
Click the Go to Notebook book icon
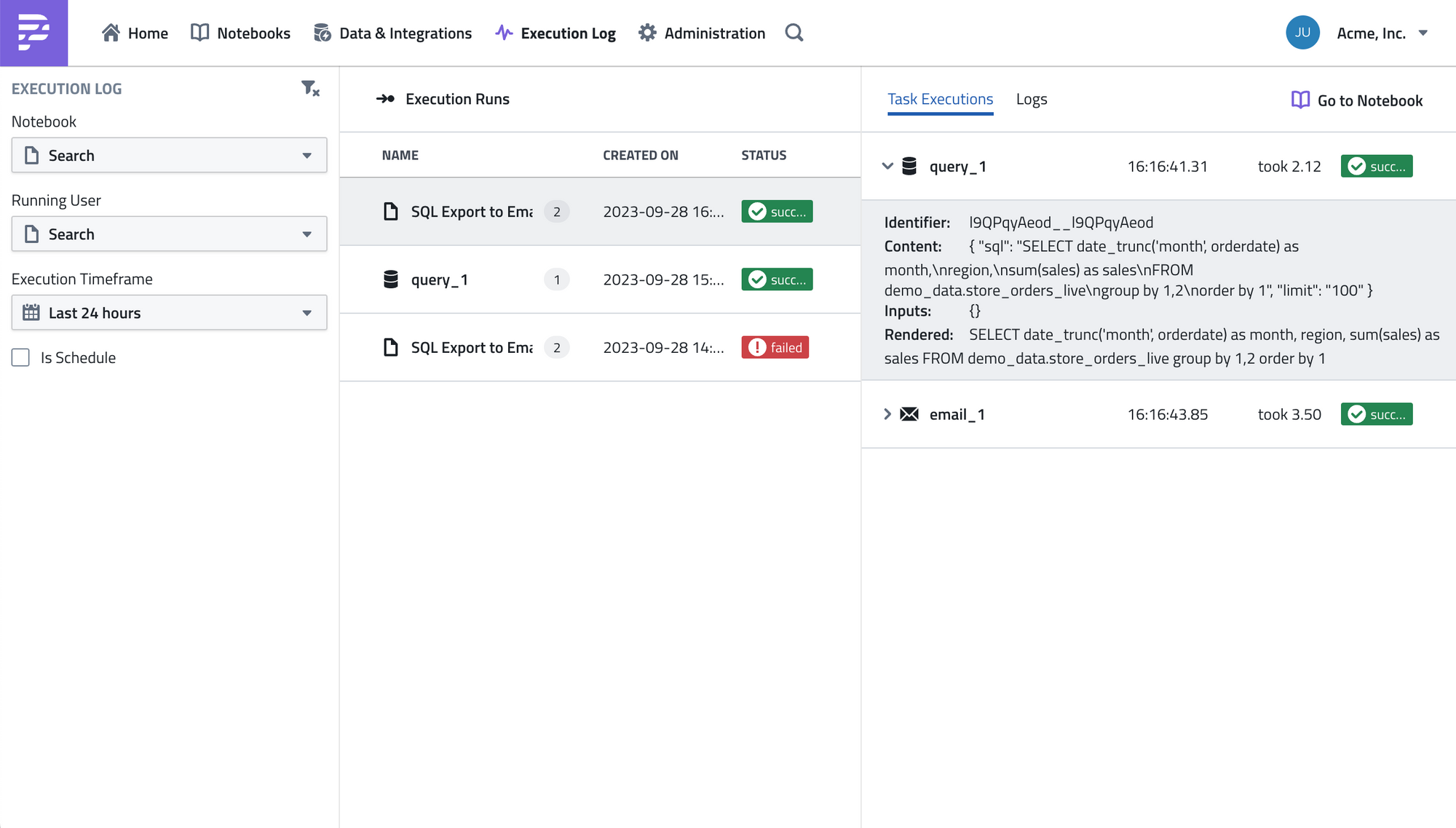[1300, 100]
